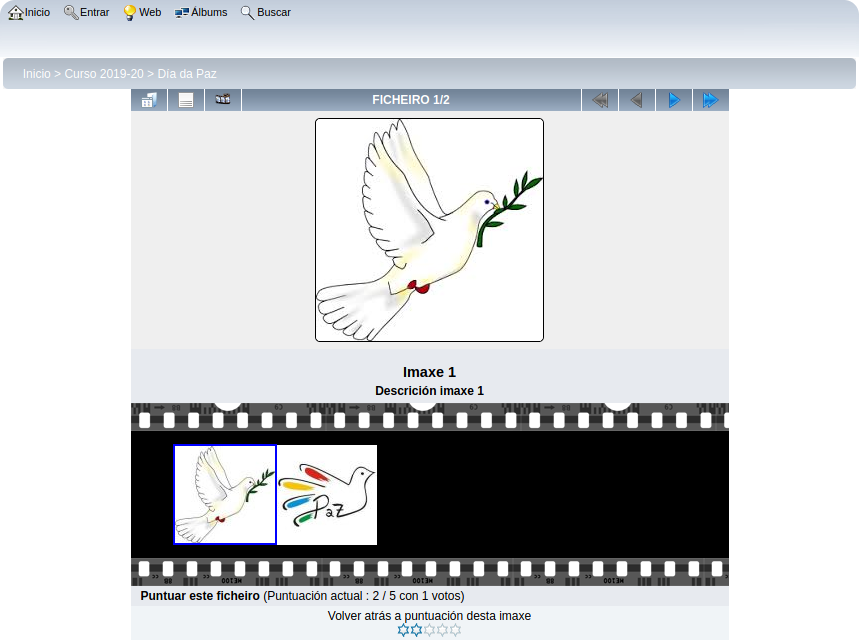
Task: Select the colorful Paz thumbnail in the filmstrip
Action: click(327, 495)
